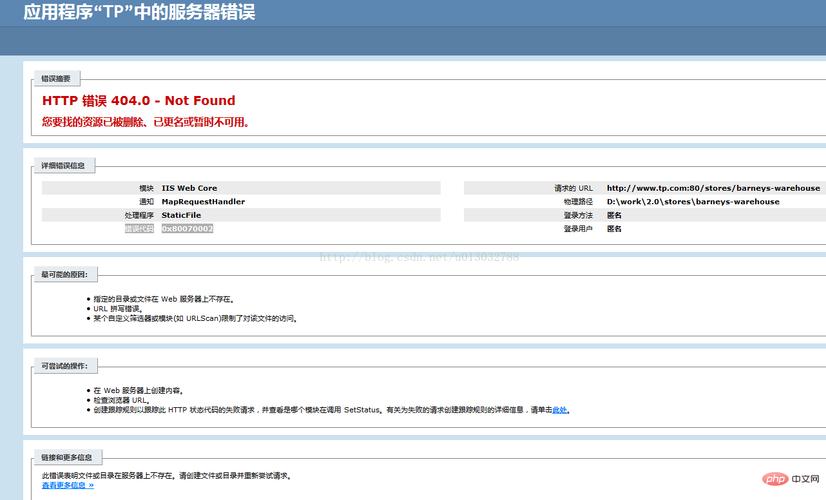Click the bullet mentioning URLScan

(x=195, y=319)
